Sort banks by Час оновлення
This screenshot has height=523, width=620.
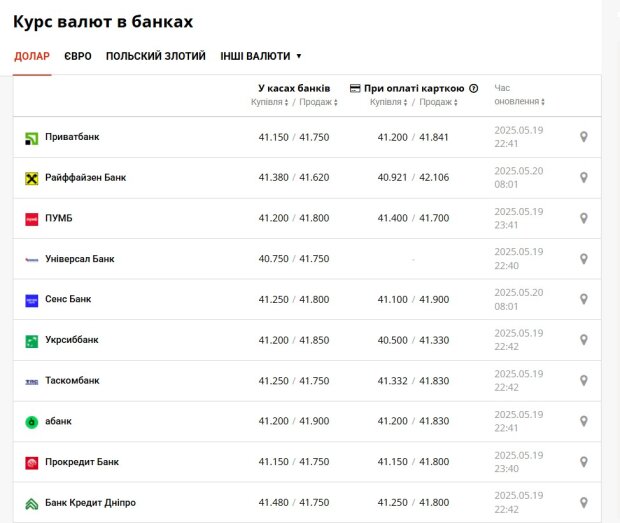point(519,101)
